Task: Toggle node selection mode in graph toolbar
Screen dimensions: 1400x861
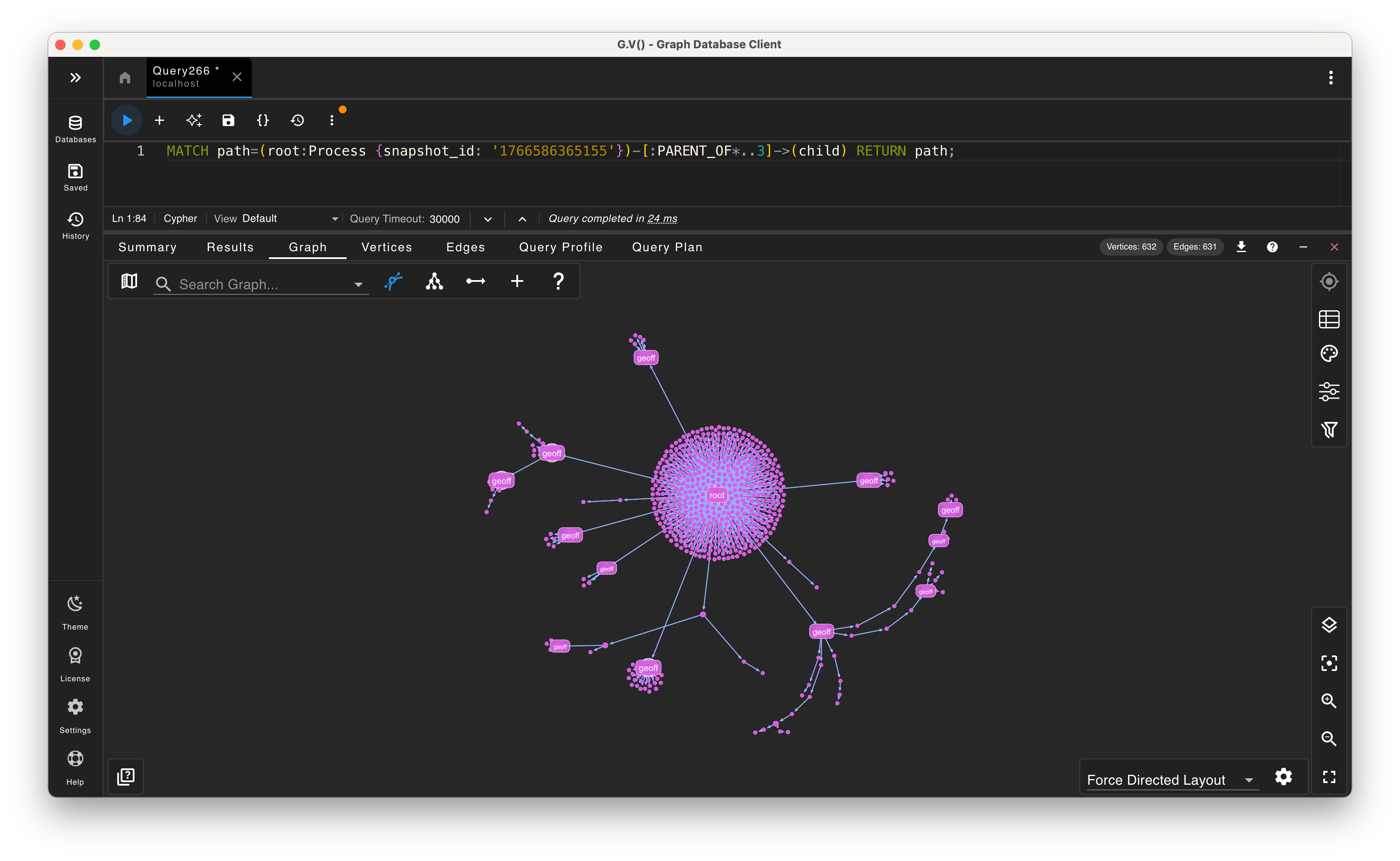Action: [394, 281]
